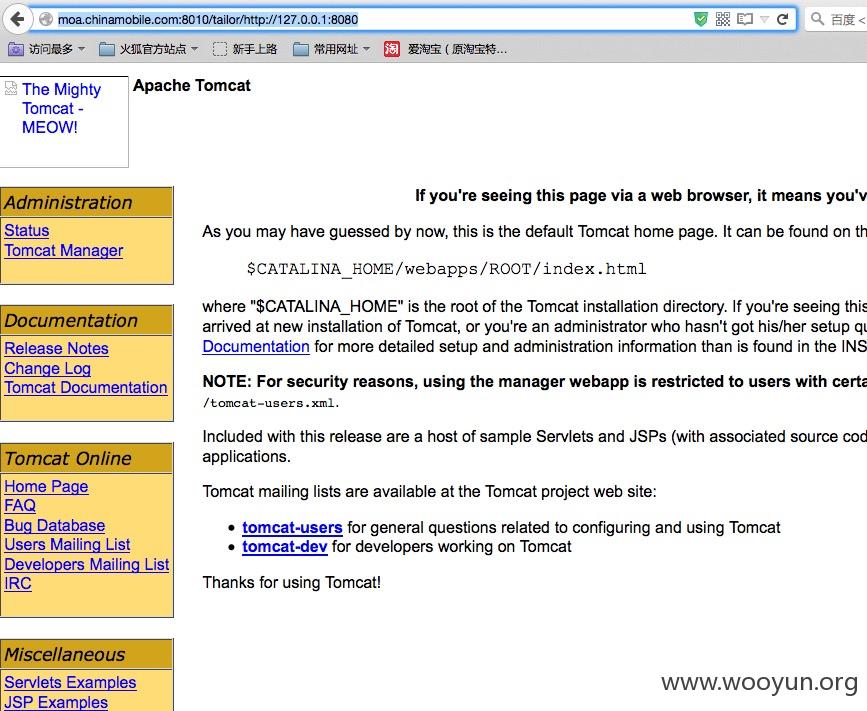
Task: Click the green shield security icon
Action: (x=701, y=19)
